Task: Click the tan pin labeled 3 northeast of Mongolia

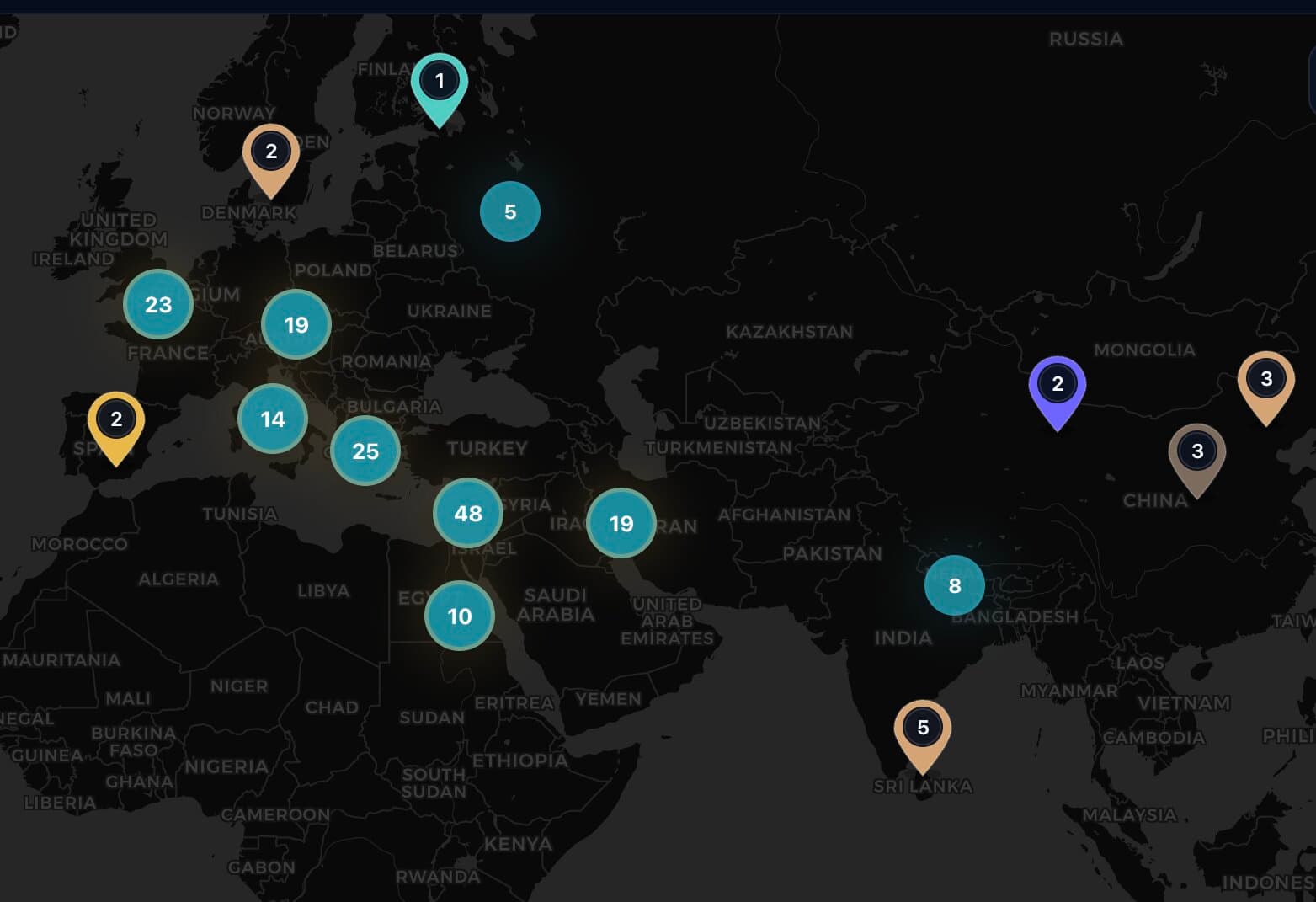Action: [1266, 379]
